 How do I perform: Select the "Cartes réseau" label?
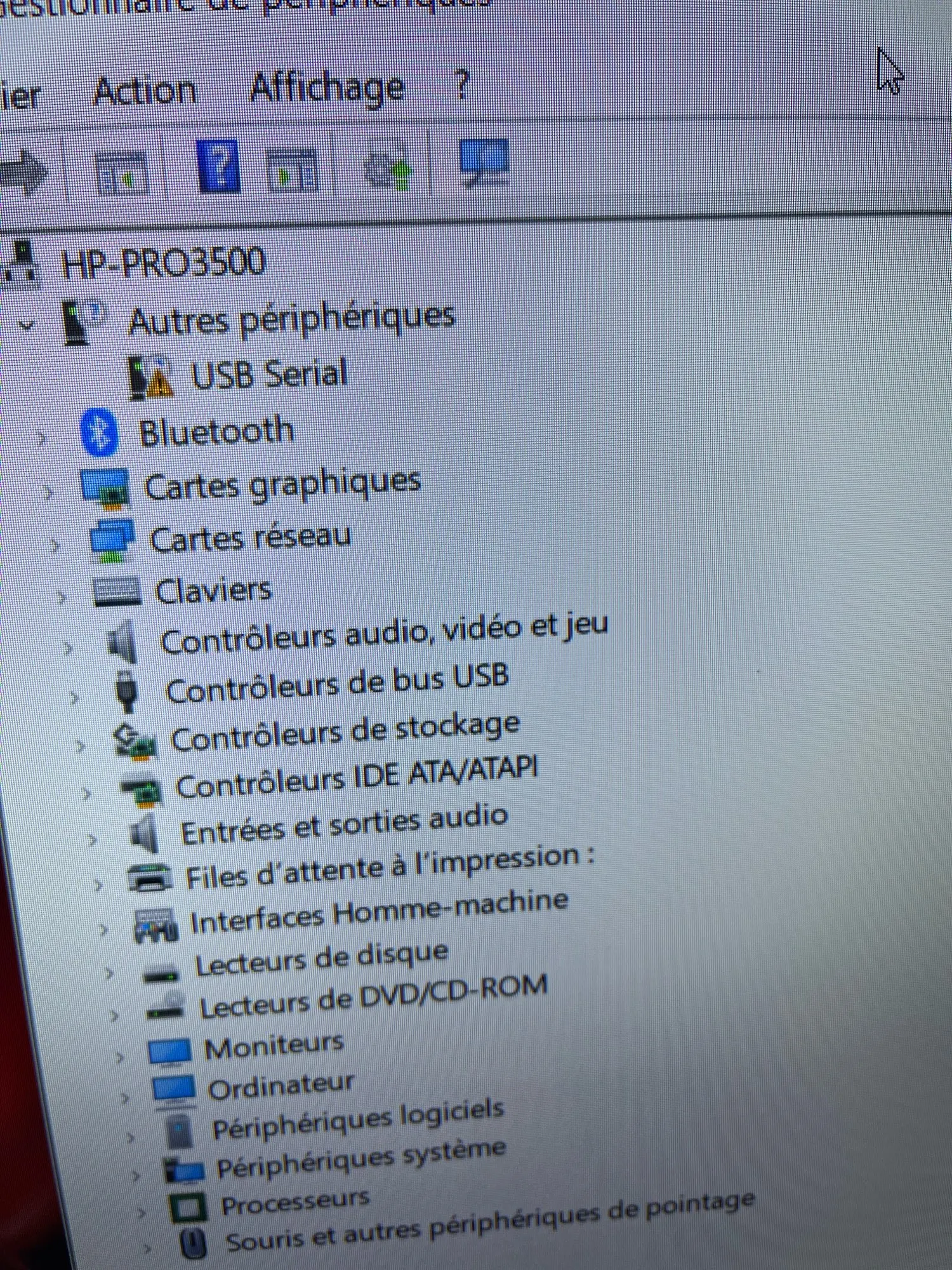click(x=250, y=538)
